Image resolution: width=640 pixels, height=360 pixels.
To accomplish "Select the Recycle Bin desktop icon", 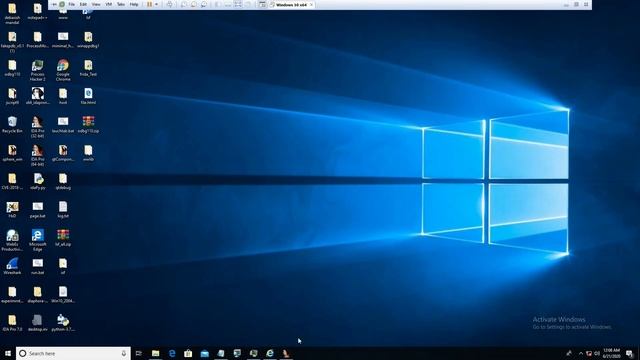I will (x=12, y=125).
